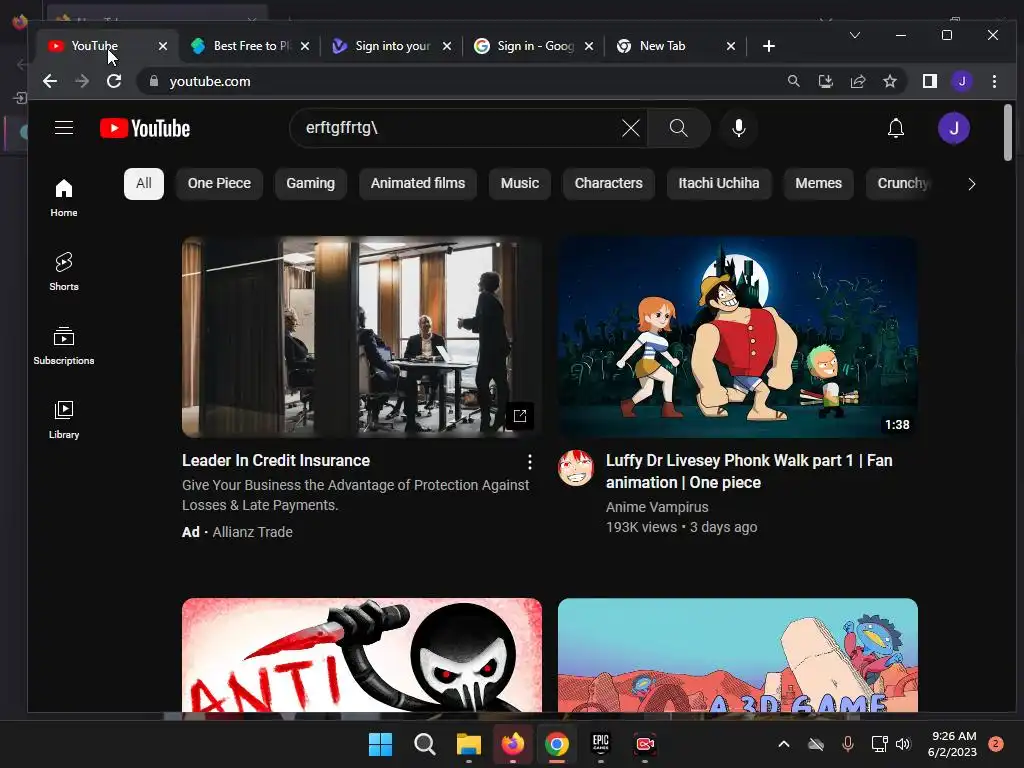1024x768 pixels.
Task: Open the Allianz office meeting ad thumbnail
Action: pyautogui.click(x=362, y=337)
